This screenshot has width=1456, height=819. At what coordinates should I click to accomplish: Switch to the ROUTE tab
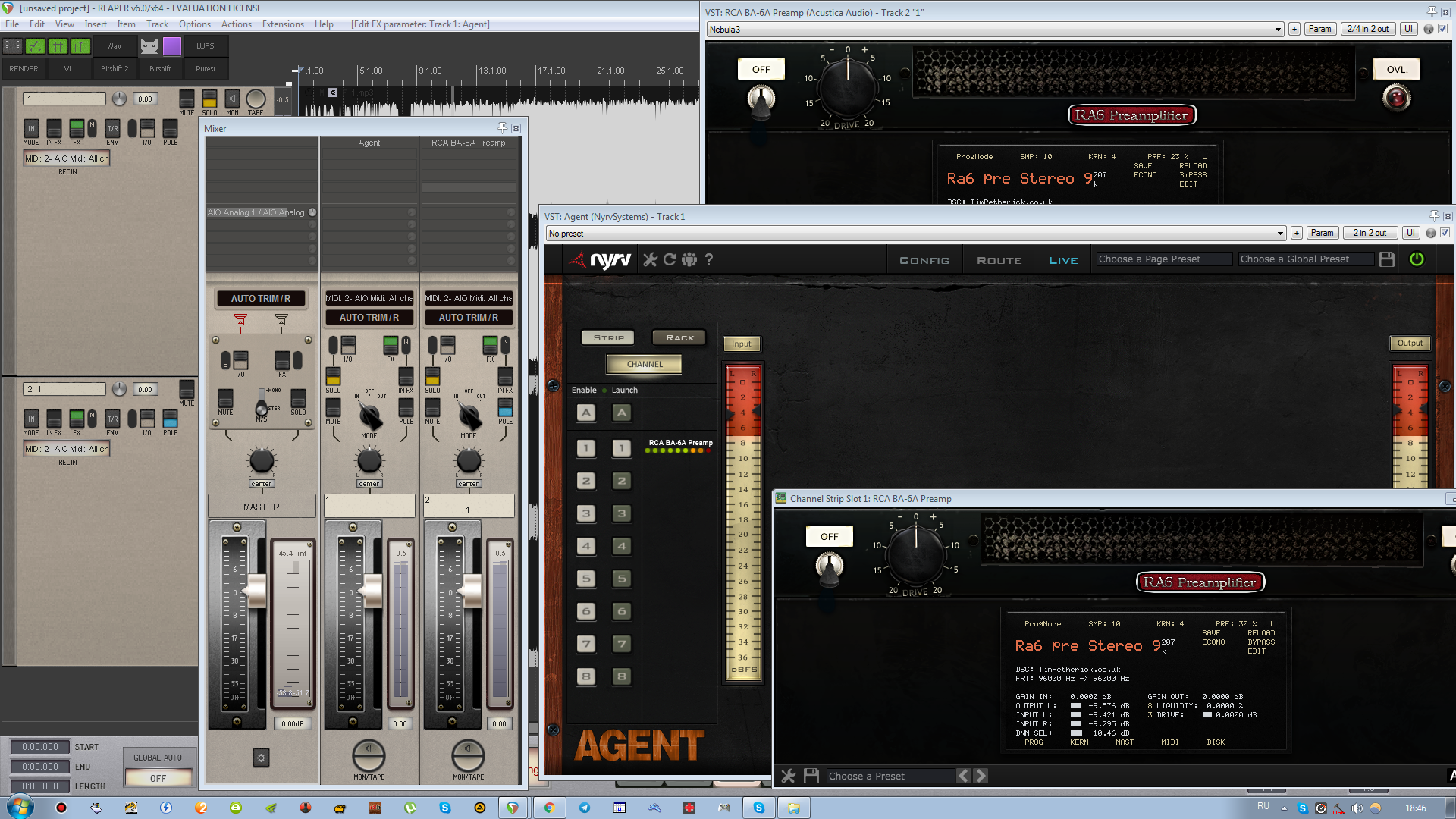point(999,260)
